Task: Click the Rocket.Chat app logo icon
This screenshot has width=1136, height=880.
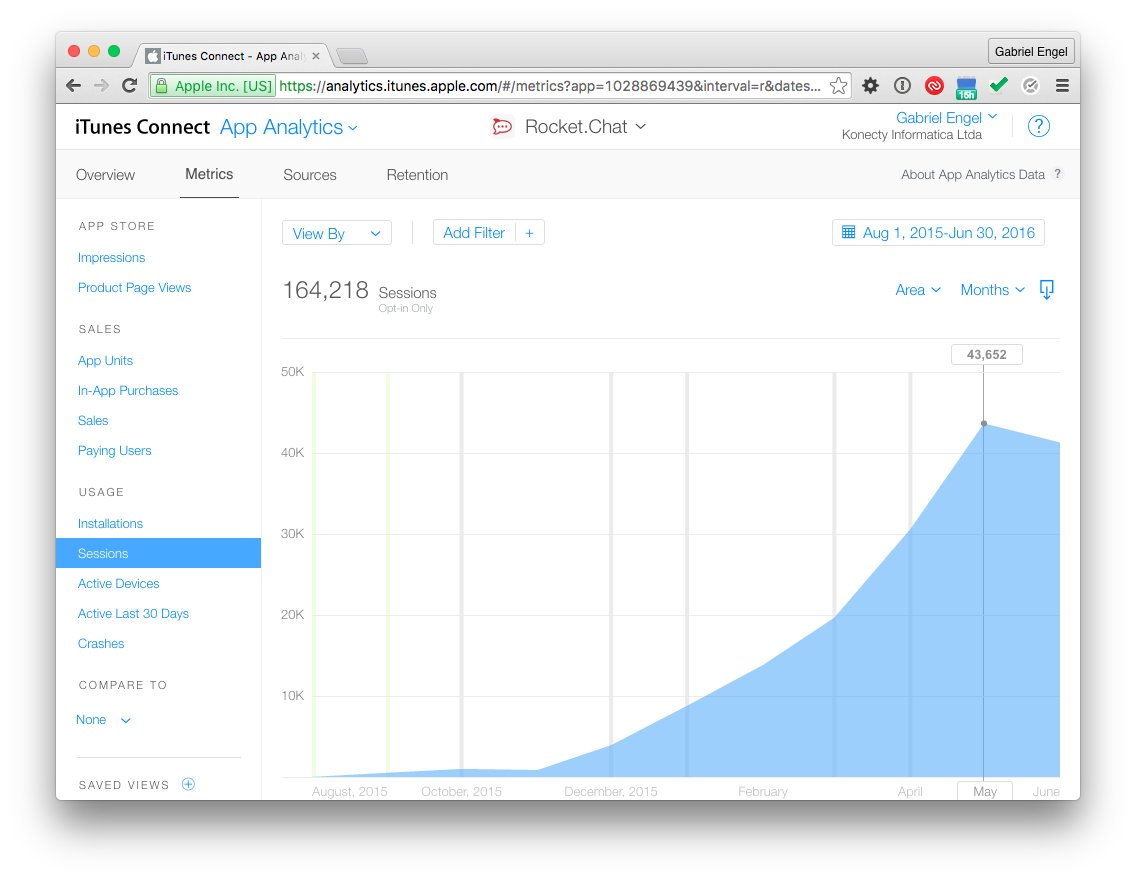Action: click(x=502, y=127)
